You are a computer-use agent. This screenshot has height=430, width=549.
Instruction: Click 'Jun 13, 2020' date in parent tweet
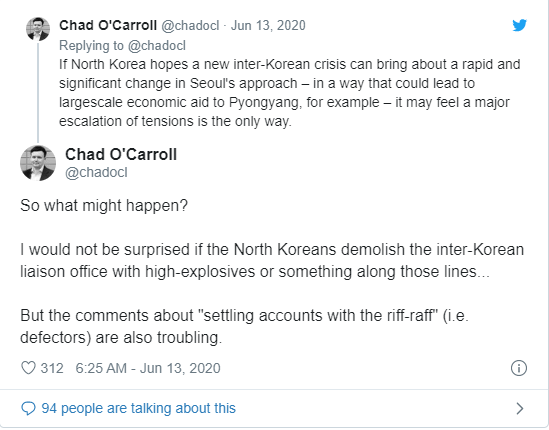tap(268, 26)
